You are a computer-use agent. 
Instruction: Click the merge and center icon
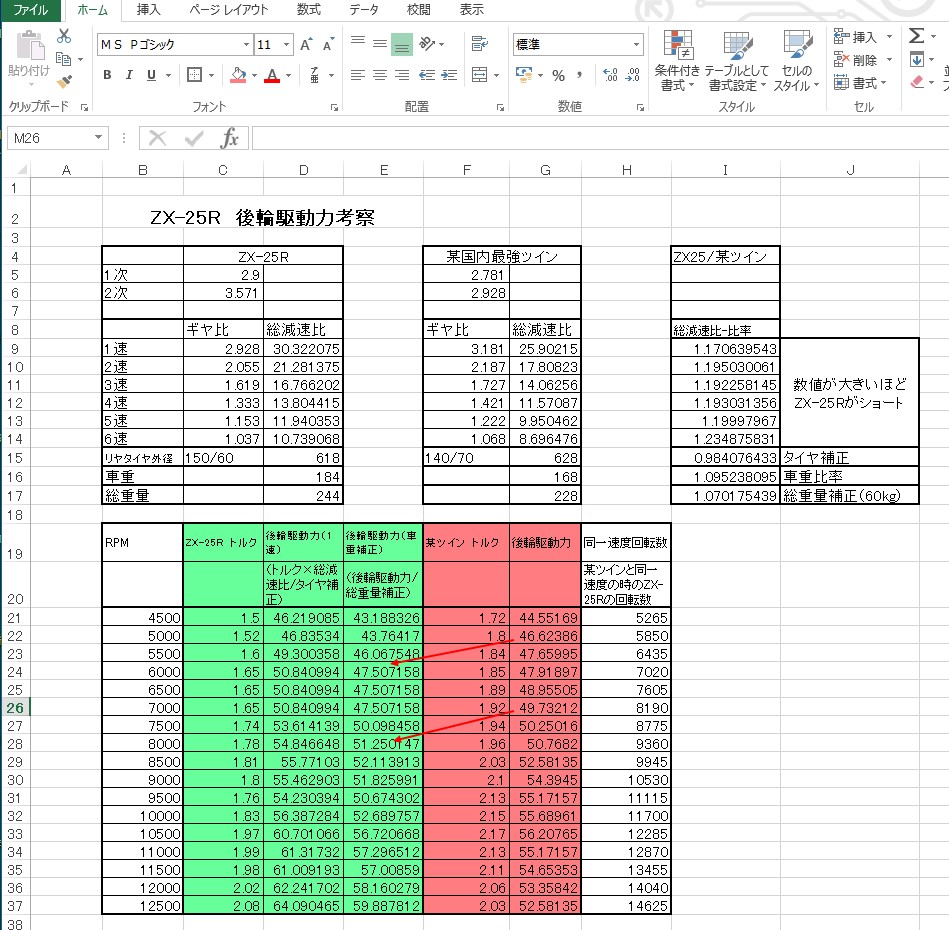click(479, 75)
